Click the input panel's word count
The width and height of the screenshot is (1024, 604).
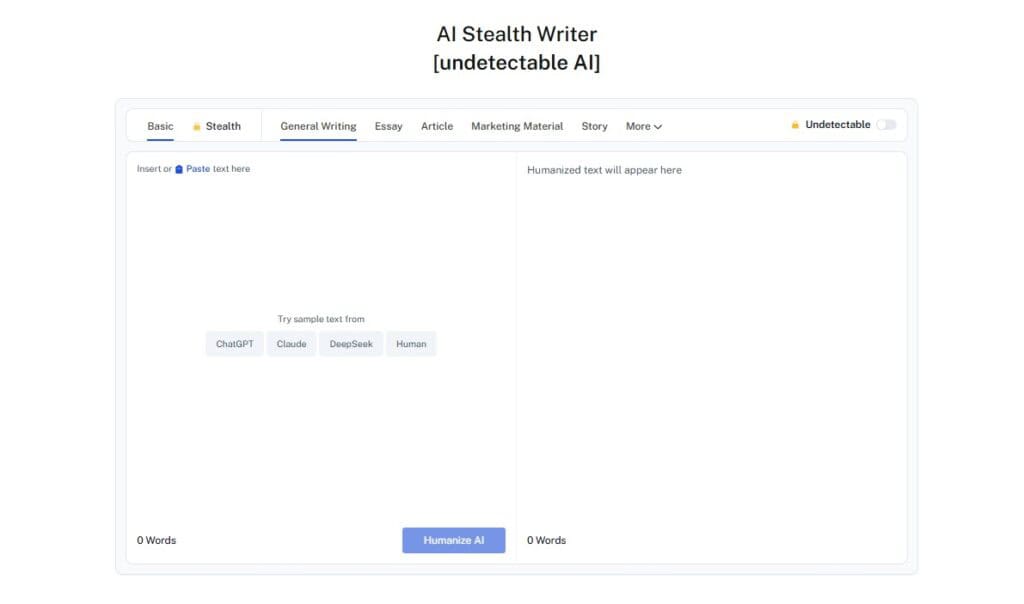point(156,541)
